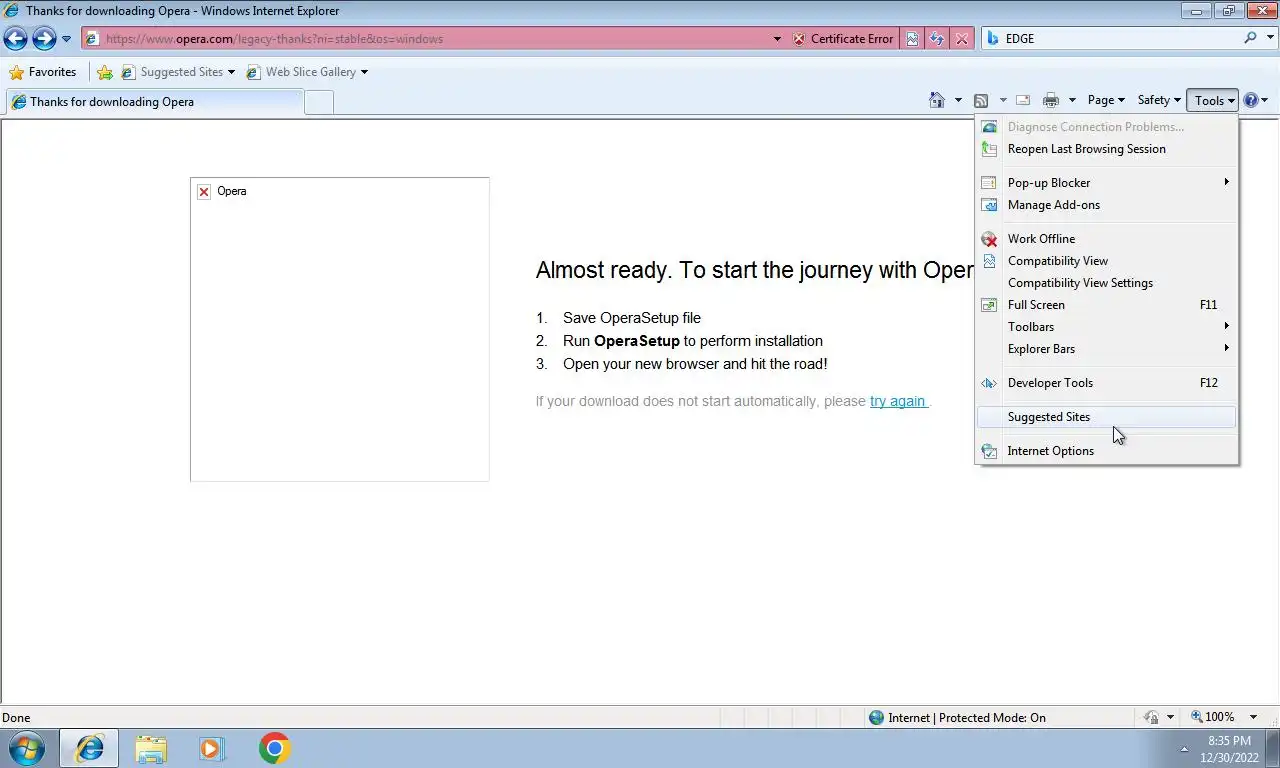Click Internet Protected Mode status zone
The height and width of the screenshot is (768, 1280).
pos(957,717)
